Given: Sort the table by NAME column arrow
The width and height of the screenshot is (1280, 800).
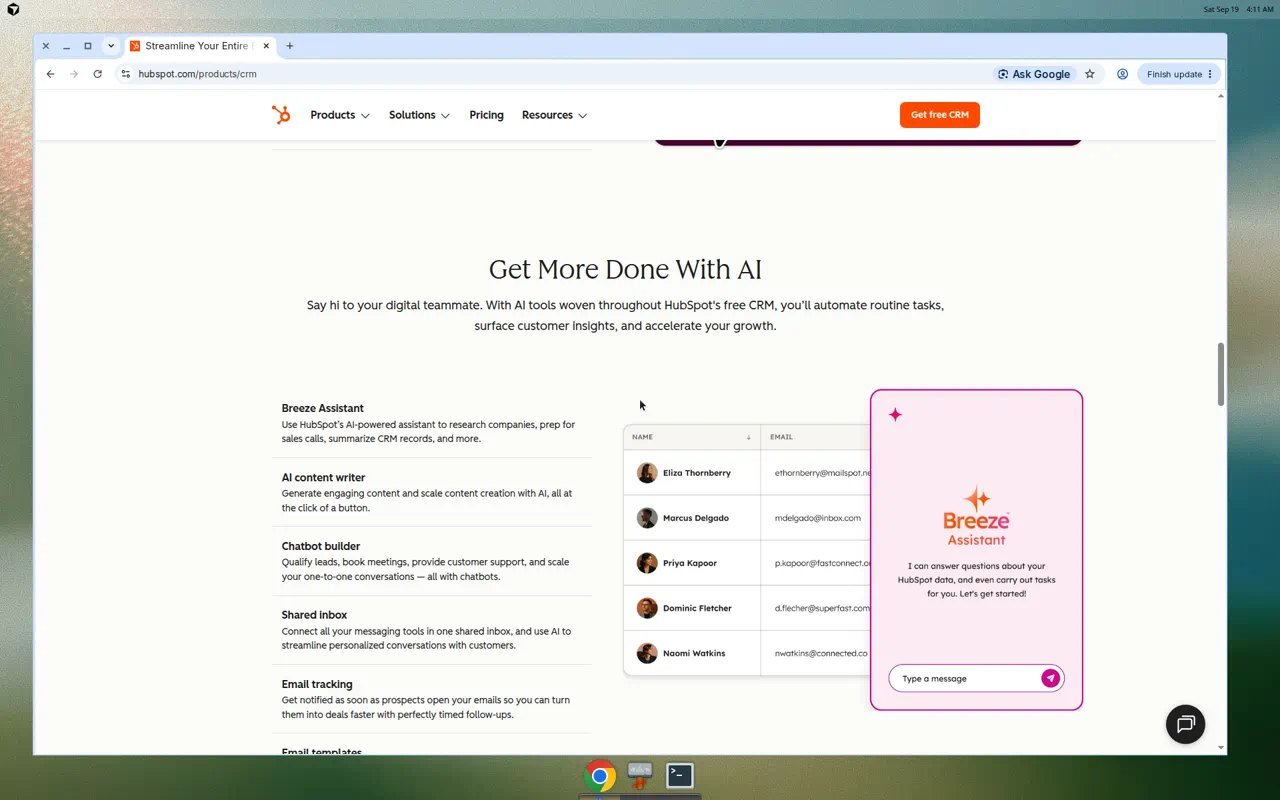Looking at the screenshot, I should tap(748, 437).
